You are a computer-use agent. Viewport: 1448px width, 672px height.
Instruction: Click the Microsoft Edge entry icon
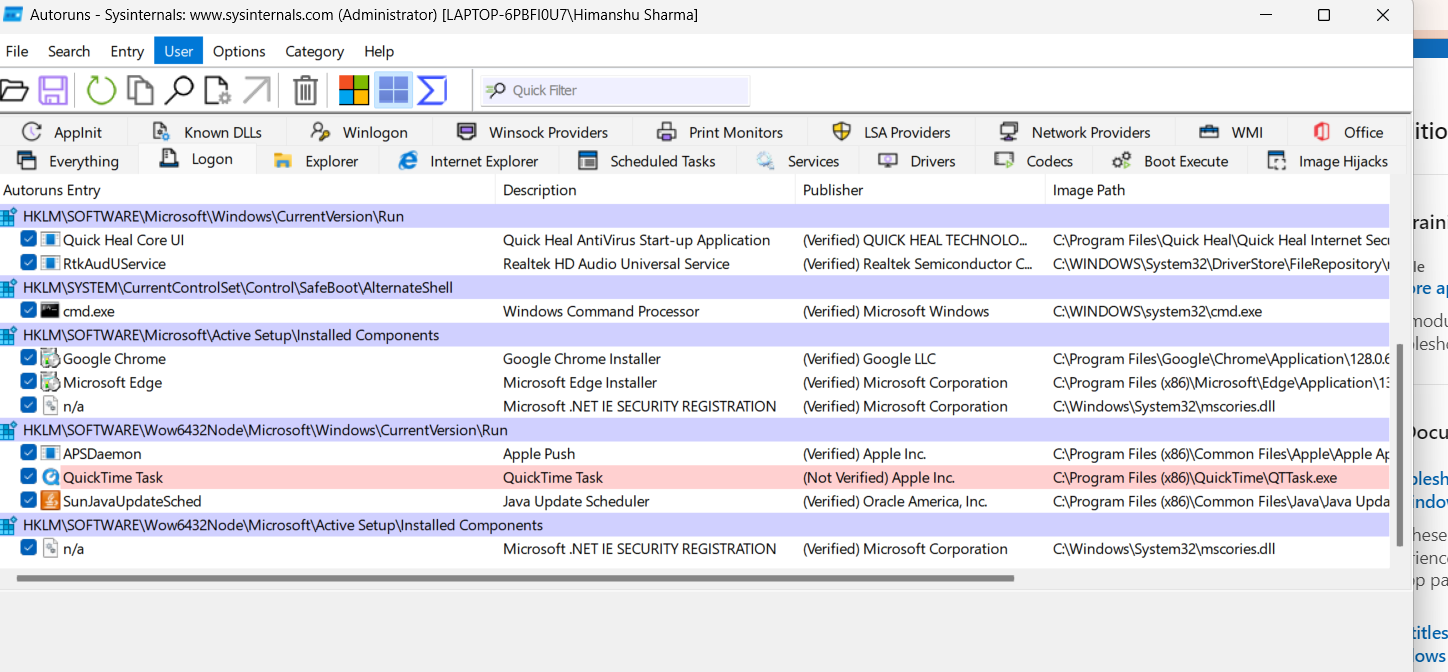(x=50, y=382)
